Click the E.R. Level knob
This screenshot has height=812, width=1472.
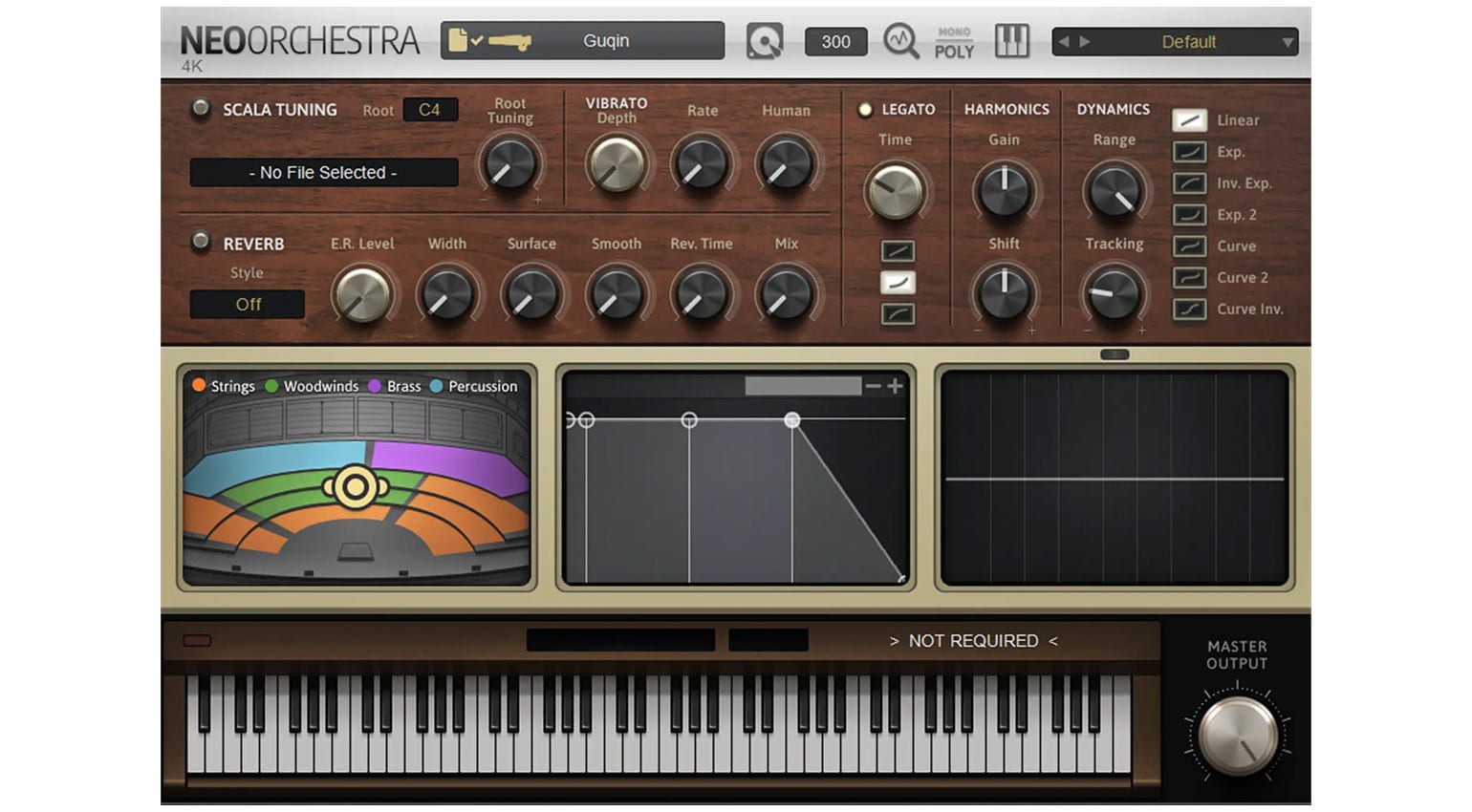[x=362, y=294]
